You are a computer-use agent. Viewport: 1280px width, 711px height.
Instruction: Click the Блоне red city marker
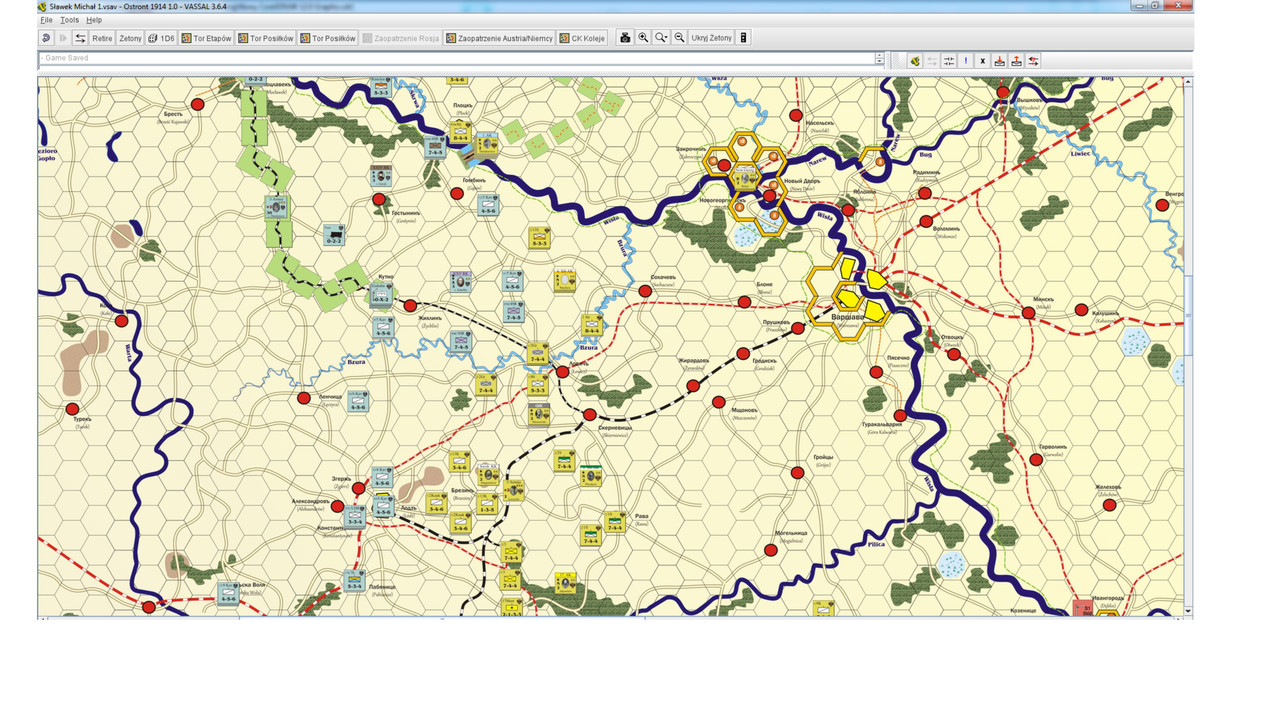[744, 301]
